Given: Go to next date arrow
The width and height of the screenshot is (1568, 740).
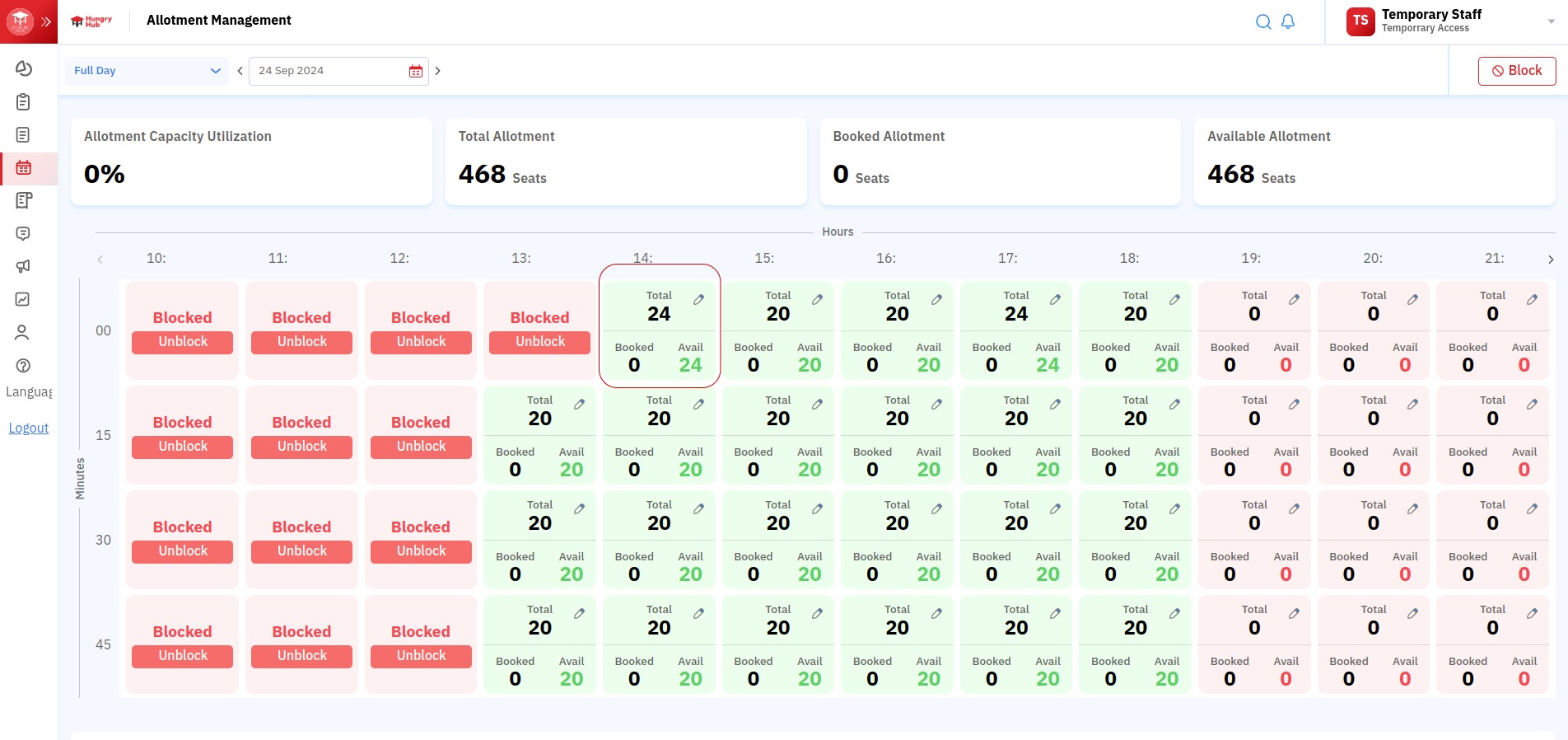Looking at the screenshot, I should 438,71.
